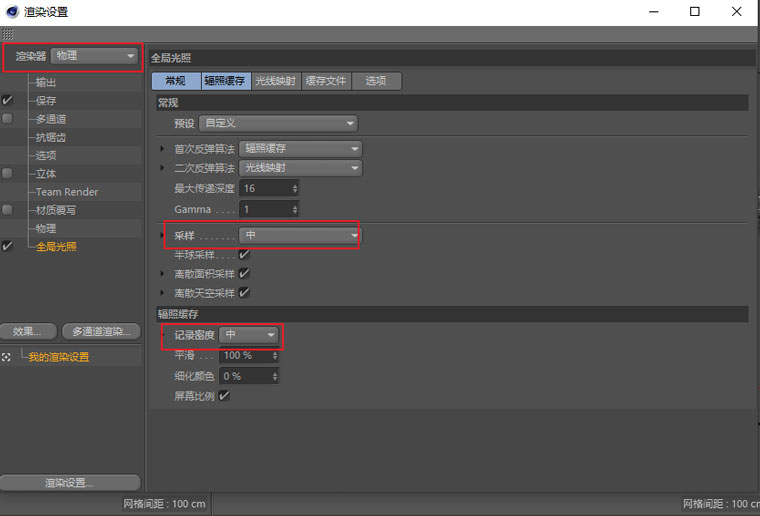The image size is (760, 516).
Task: Click the 多通道渲染... button
Action: 101,332
